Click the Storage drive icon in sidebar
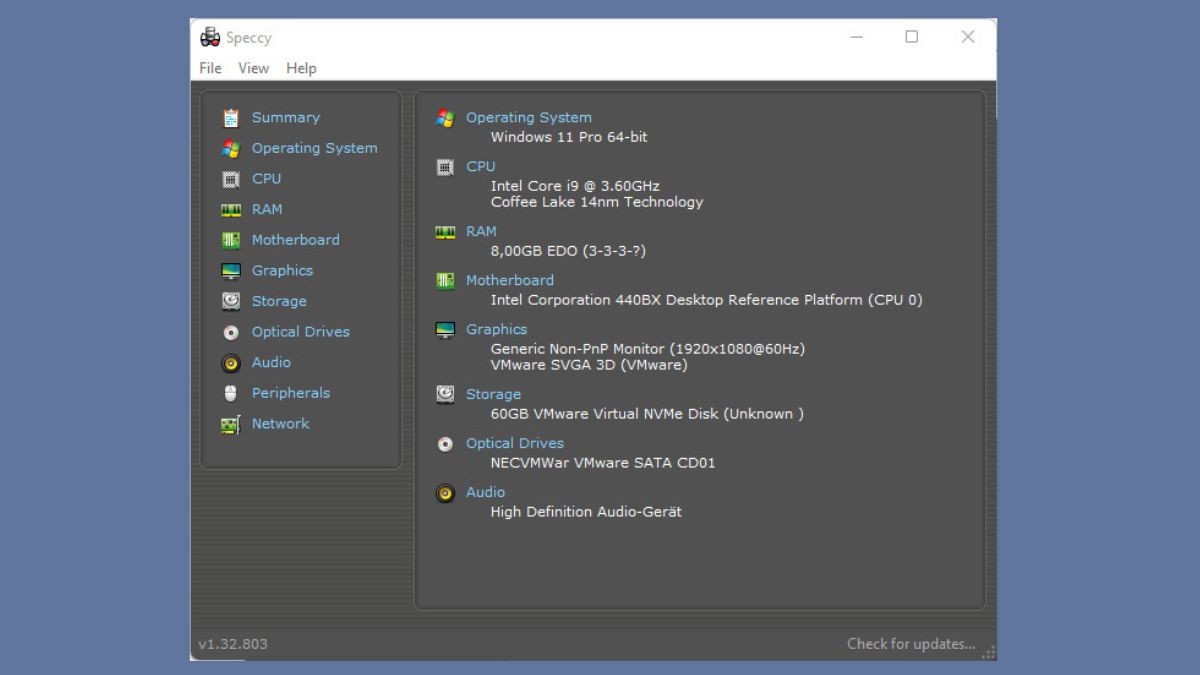Image resolution: width=1200 pixels, height=675 pixels. (231, 301)
